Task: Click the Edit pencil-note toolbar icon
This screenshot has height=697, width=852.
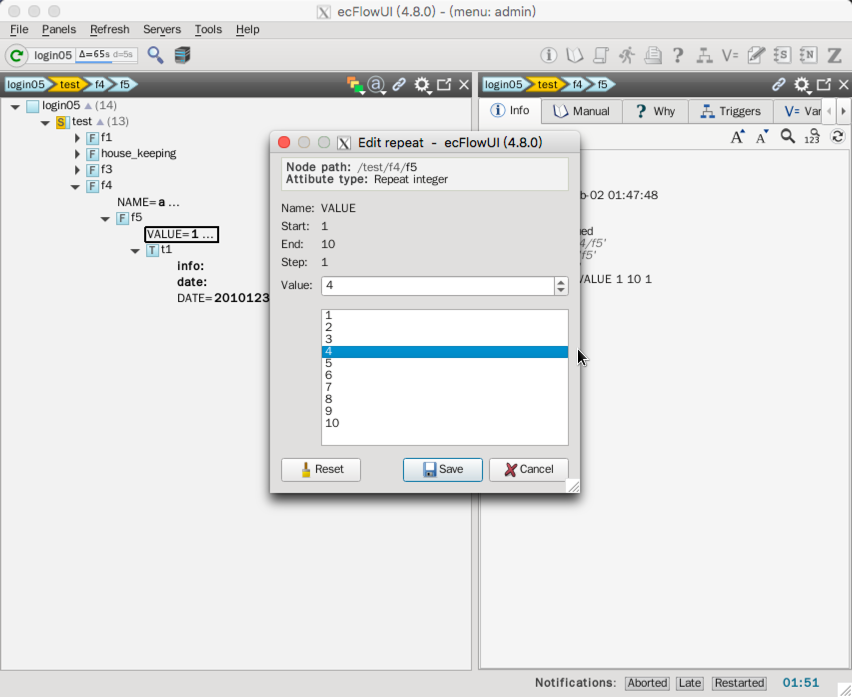Action: pos(756,55)
